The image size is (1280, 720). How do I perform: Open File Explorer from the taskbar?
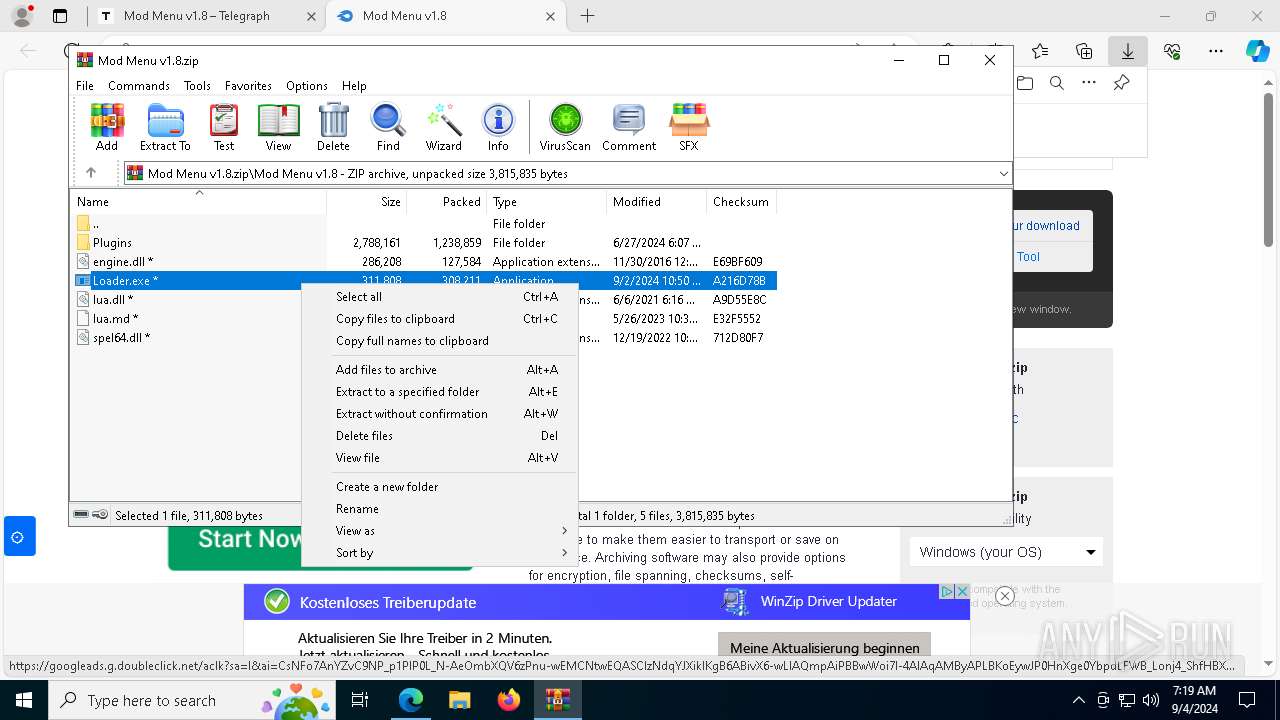point(459,700)
